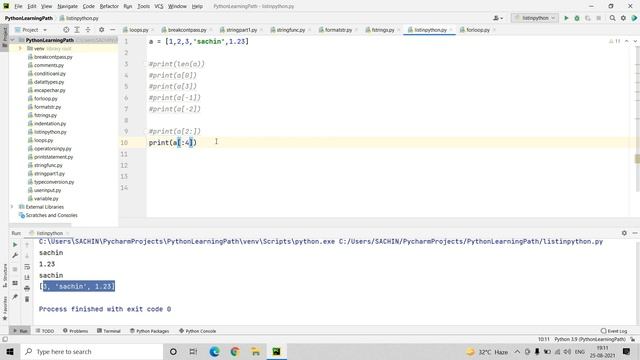Open the run configuration dropdown
This screenshot has height=360, width=640.
(x=535, y=18)
